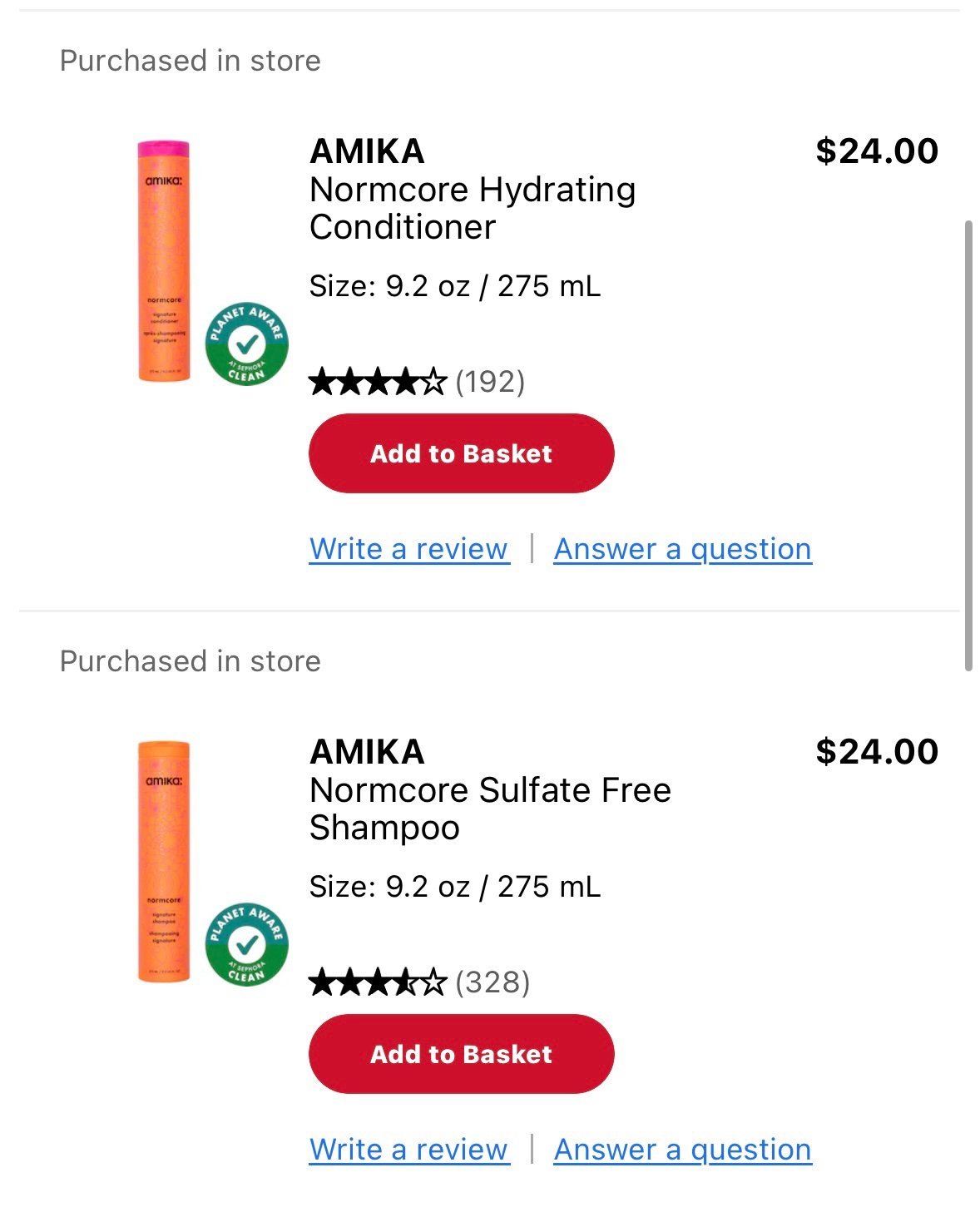Screen dimensions: 980x1207
Task: Add Normcore Sulfate Free Shampoo to basket
Action: (x=462, y=1054)
